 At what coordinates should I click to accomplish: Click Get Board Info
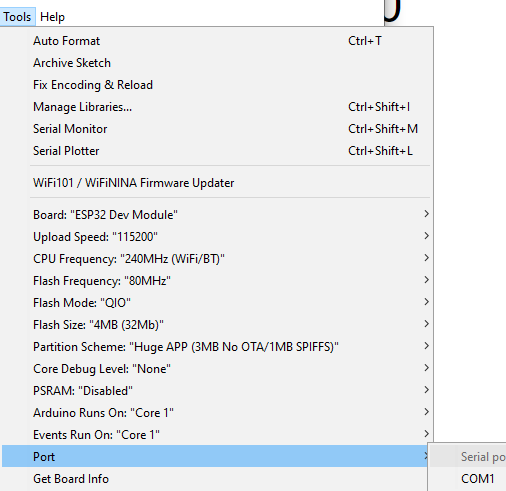(x=216, y=479)
